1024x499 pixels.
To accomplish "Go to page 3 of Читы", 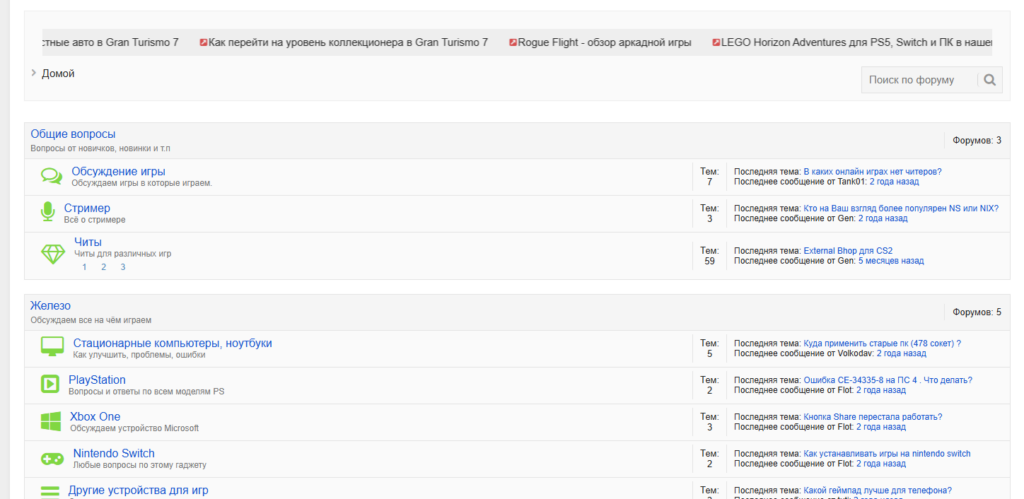I will click(123, 267).
